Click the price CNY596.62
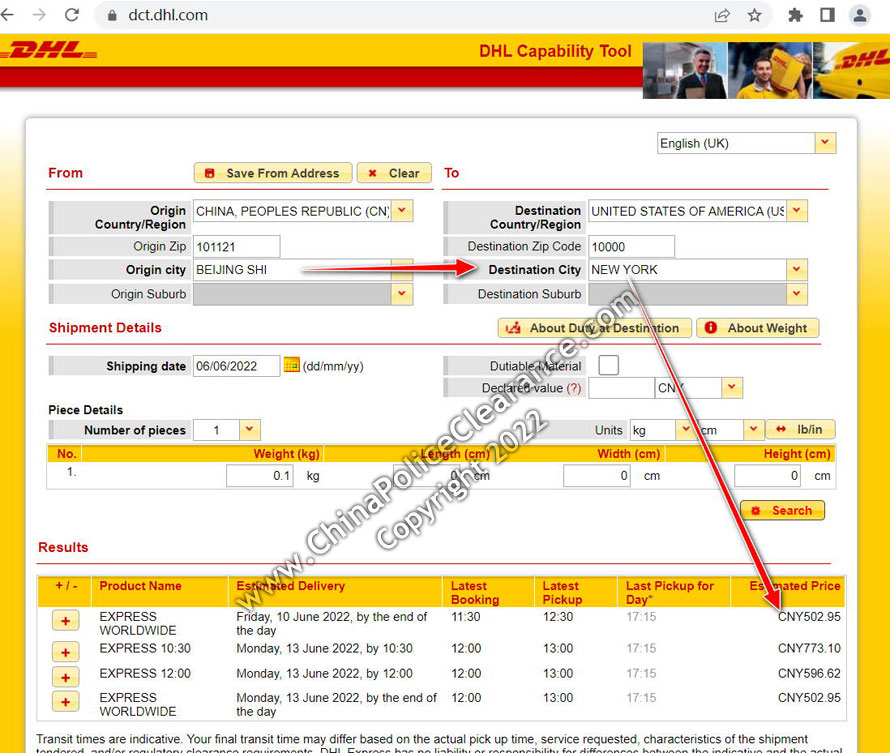The image size is (890, 753). [x=809, y=674]
